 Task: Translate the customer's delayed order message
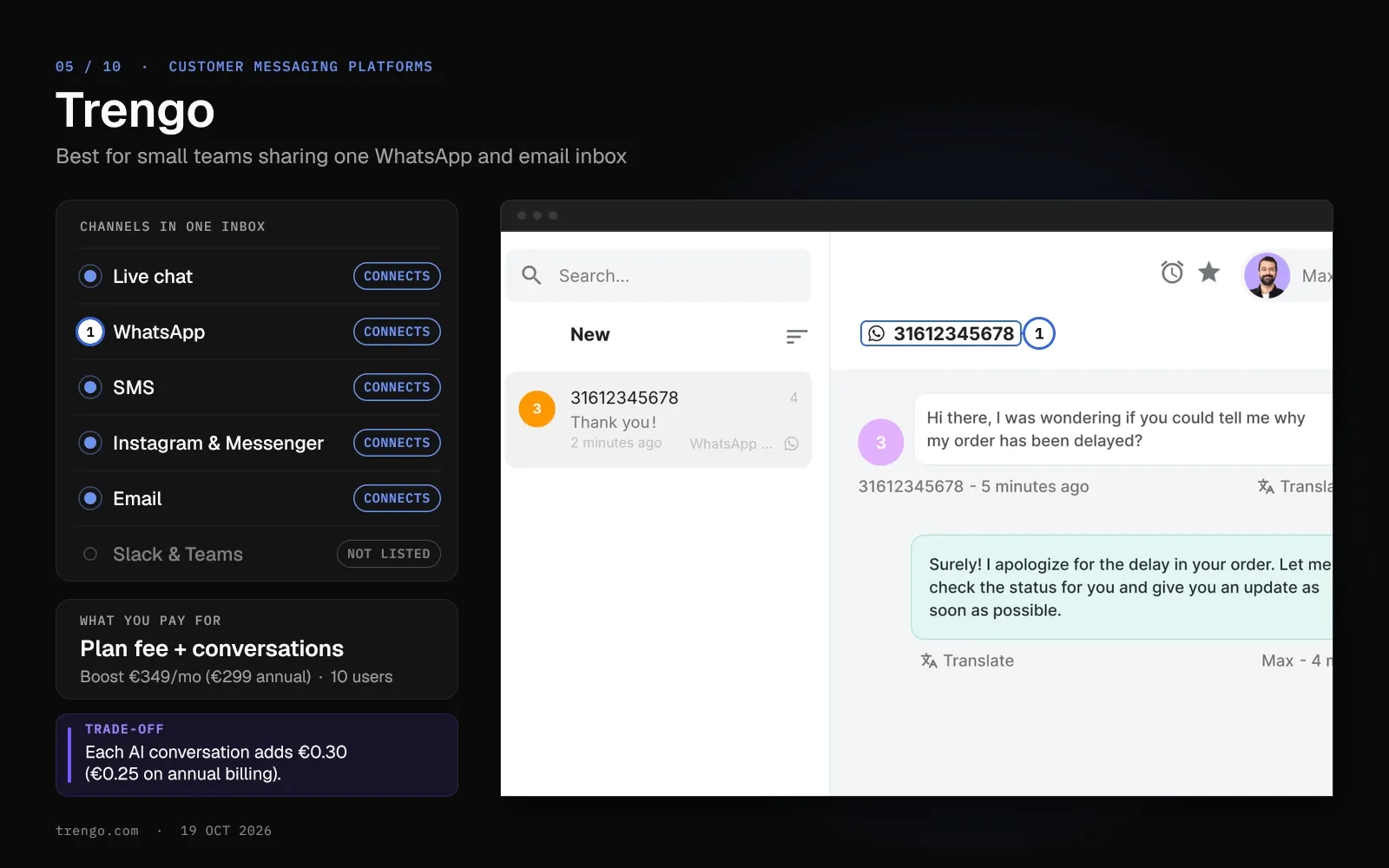1295,486
